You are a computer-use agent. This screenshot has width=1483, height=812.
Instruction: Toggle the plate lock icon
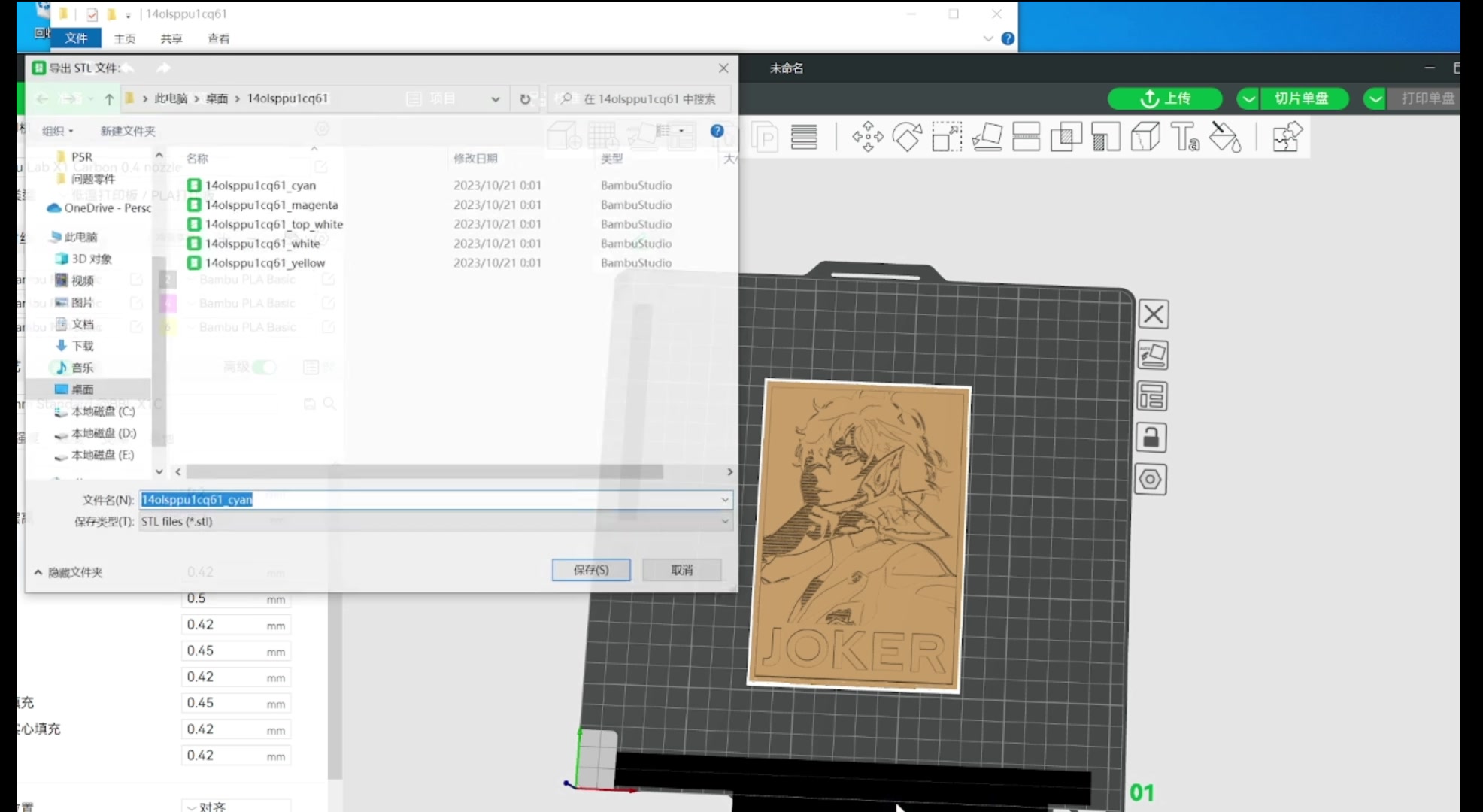[1151, 438]
